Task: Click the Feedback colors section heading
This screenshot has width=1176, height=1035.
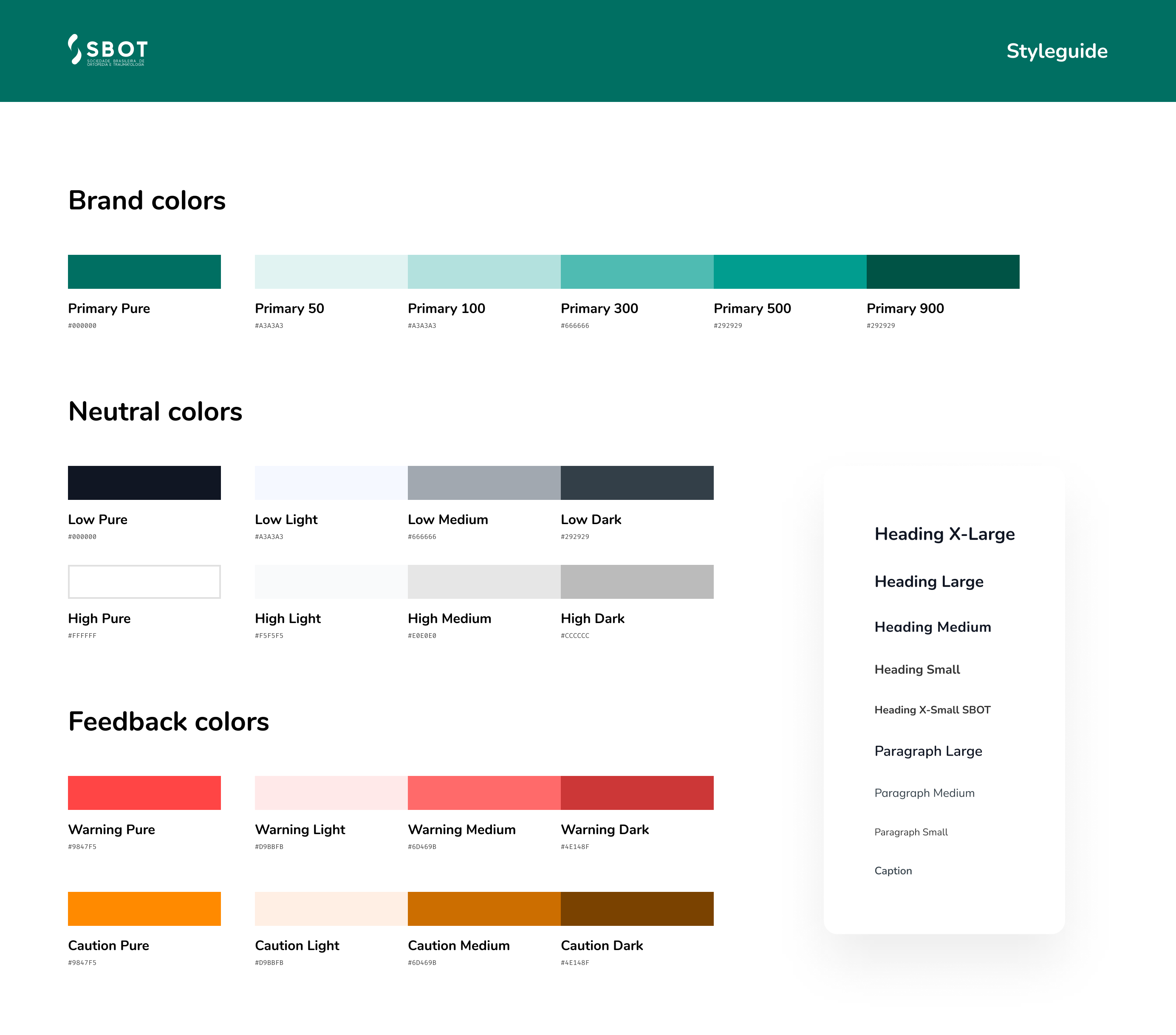Action: click(x=168, y=722)
